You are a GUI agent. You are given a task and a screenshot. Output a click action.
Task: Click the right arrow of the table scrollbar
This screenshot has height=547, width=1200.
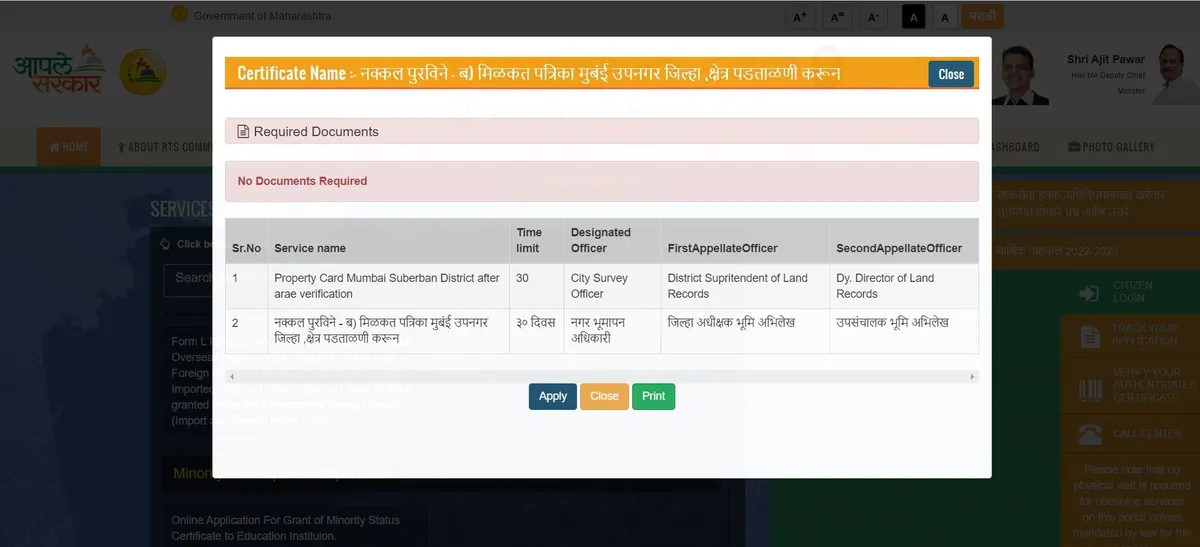[x=972, y=377]
